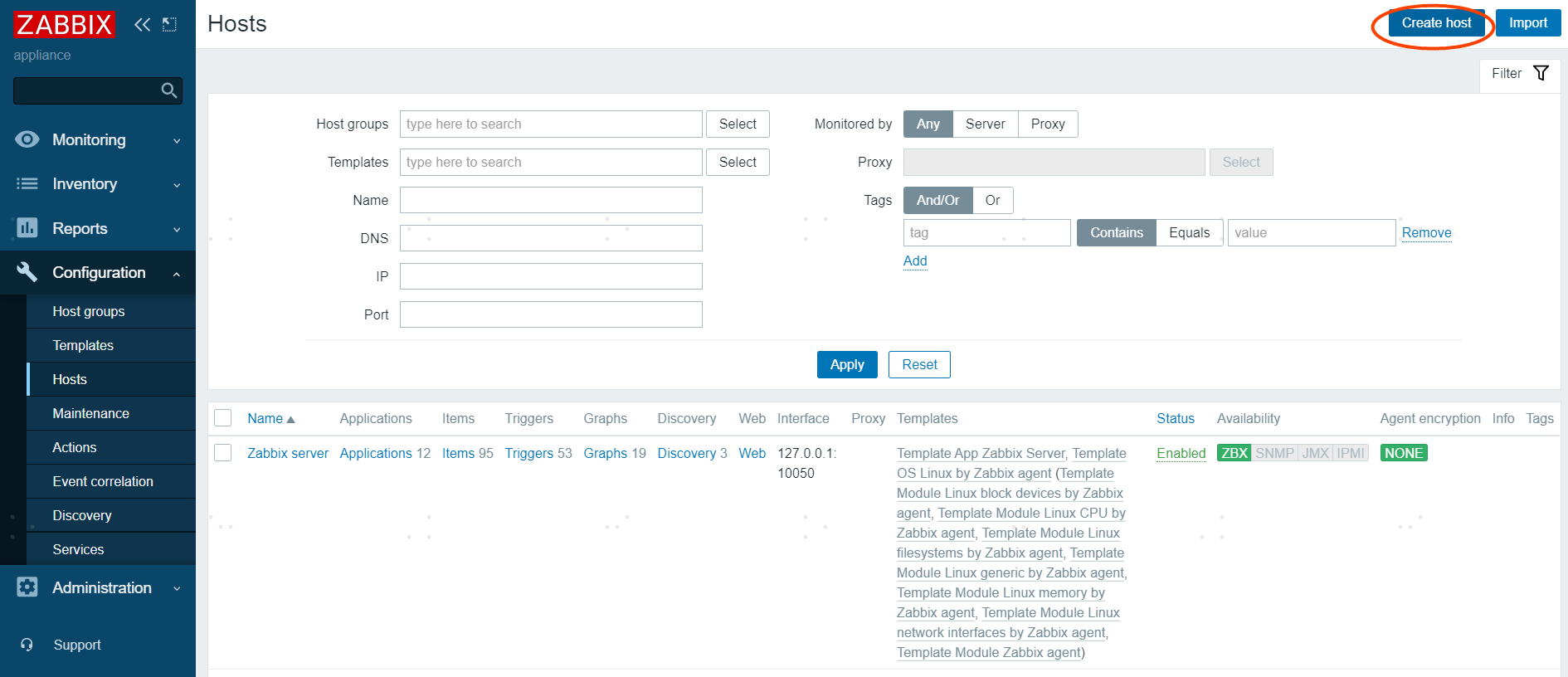1568x677 pixels.
Task: Sort by Name ascending arrow
Action: coord(290,420)
